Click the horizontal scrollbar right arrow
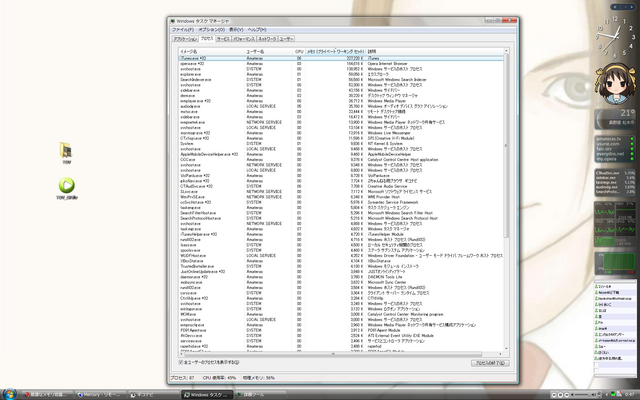The image size is (640, 400). [501, 354]
